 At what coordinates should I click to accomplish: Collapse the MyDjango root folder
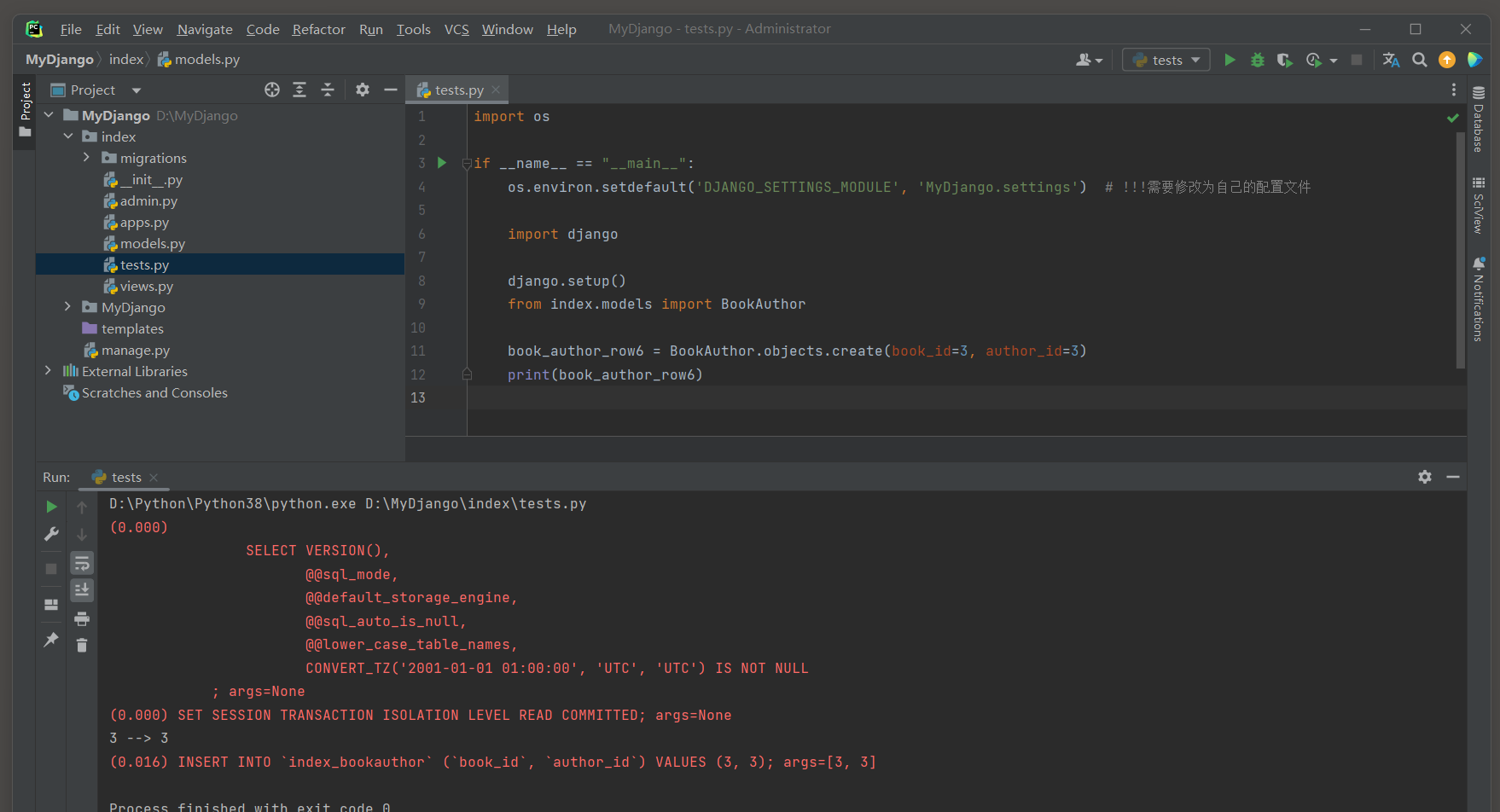pos(49,115)
